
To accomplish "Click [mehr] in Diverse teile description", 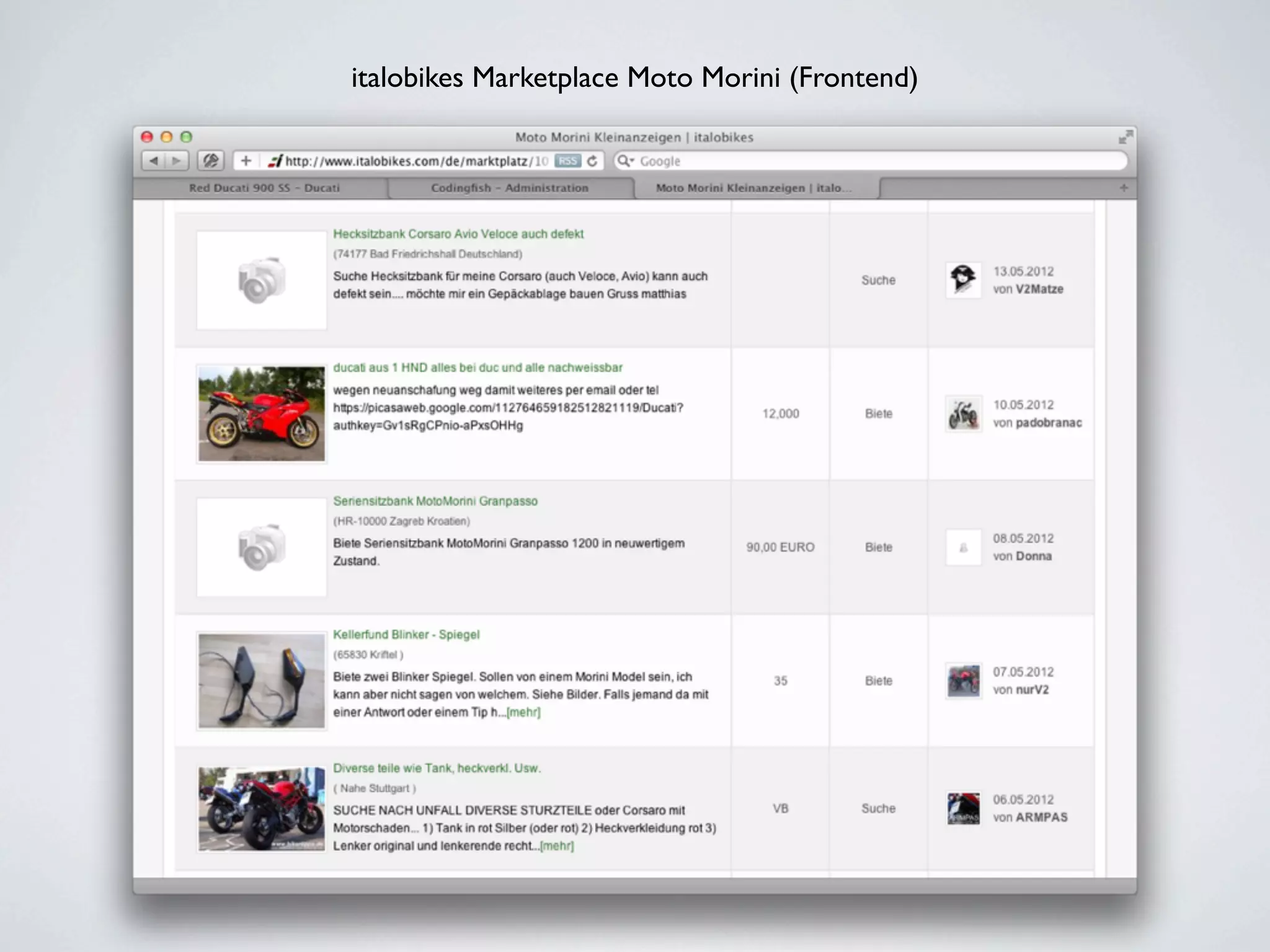I will point(557,846).
